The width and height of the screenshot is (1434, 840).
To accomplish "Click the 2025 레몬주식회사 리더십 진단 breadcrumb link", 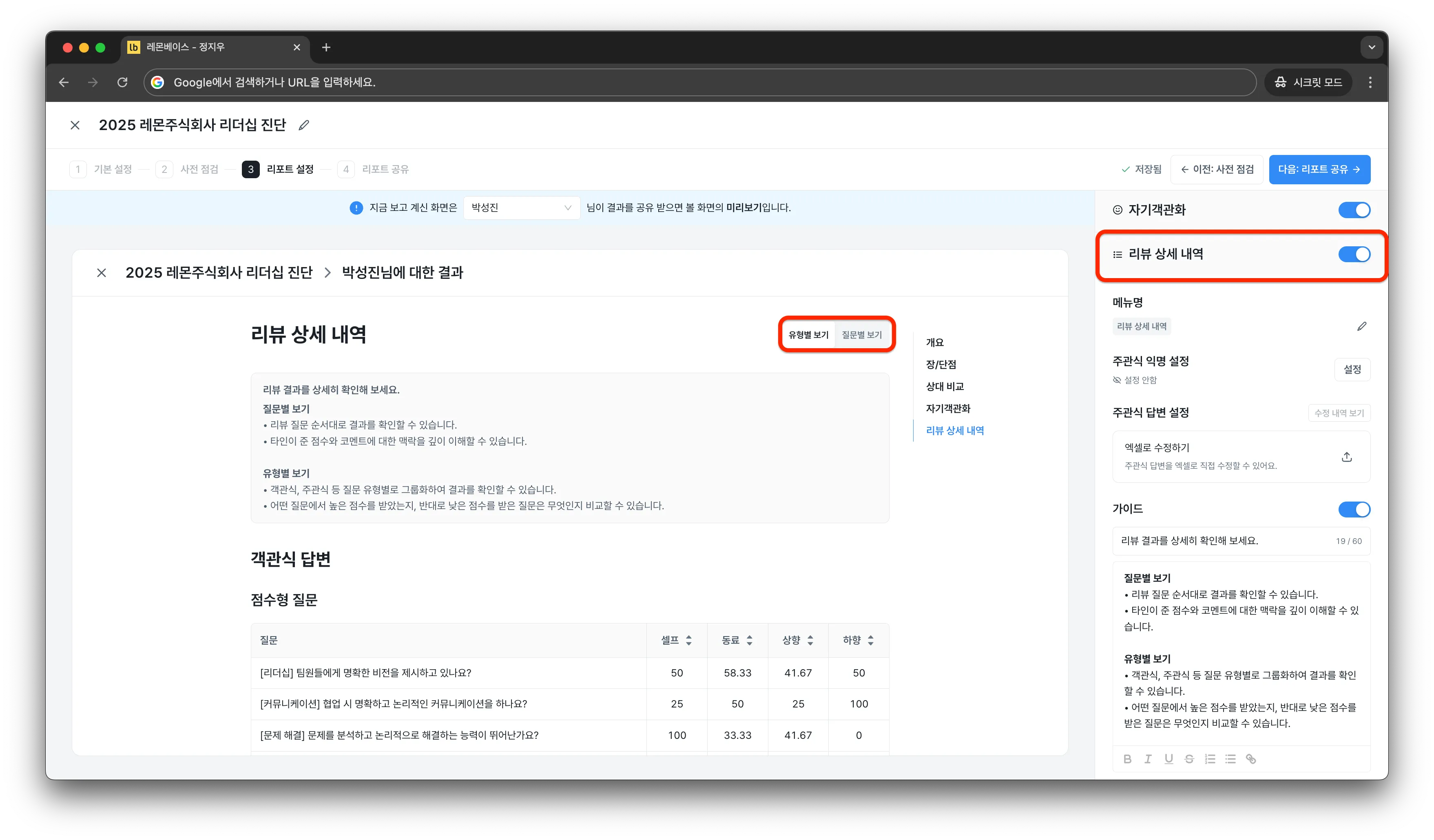I will [219, 273].
